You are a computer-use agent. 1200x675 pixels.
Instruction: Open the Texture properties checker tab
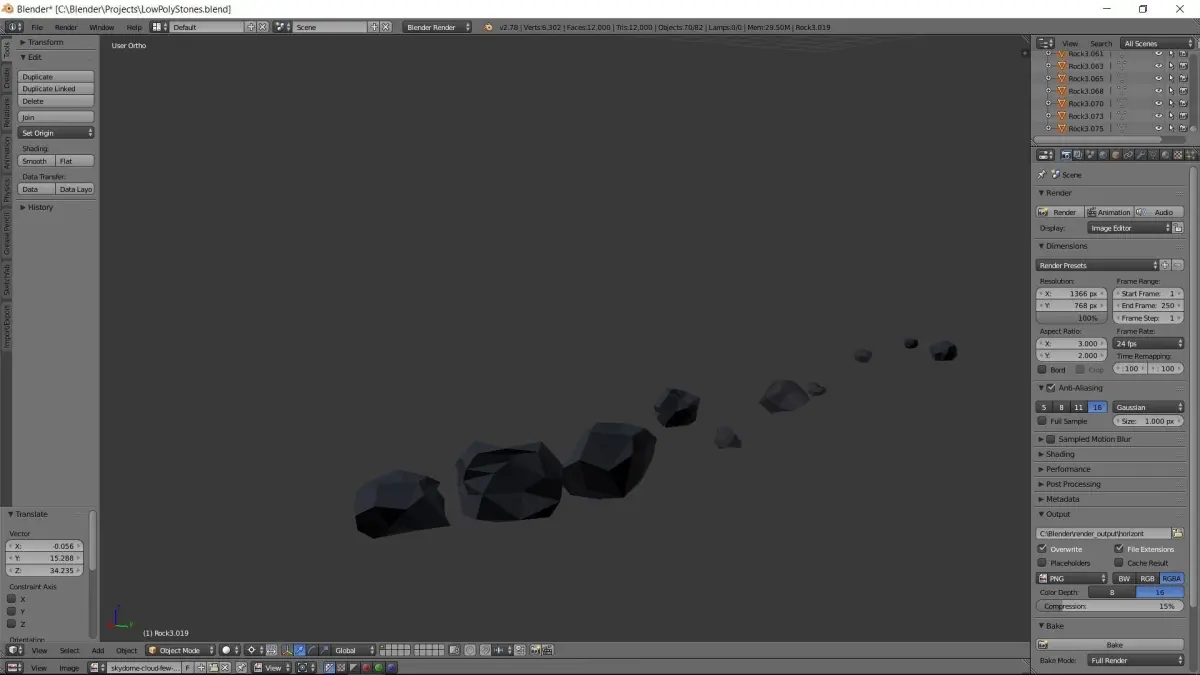coord(1178,155)
